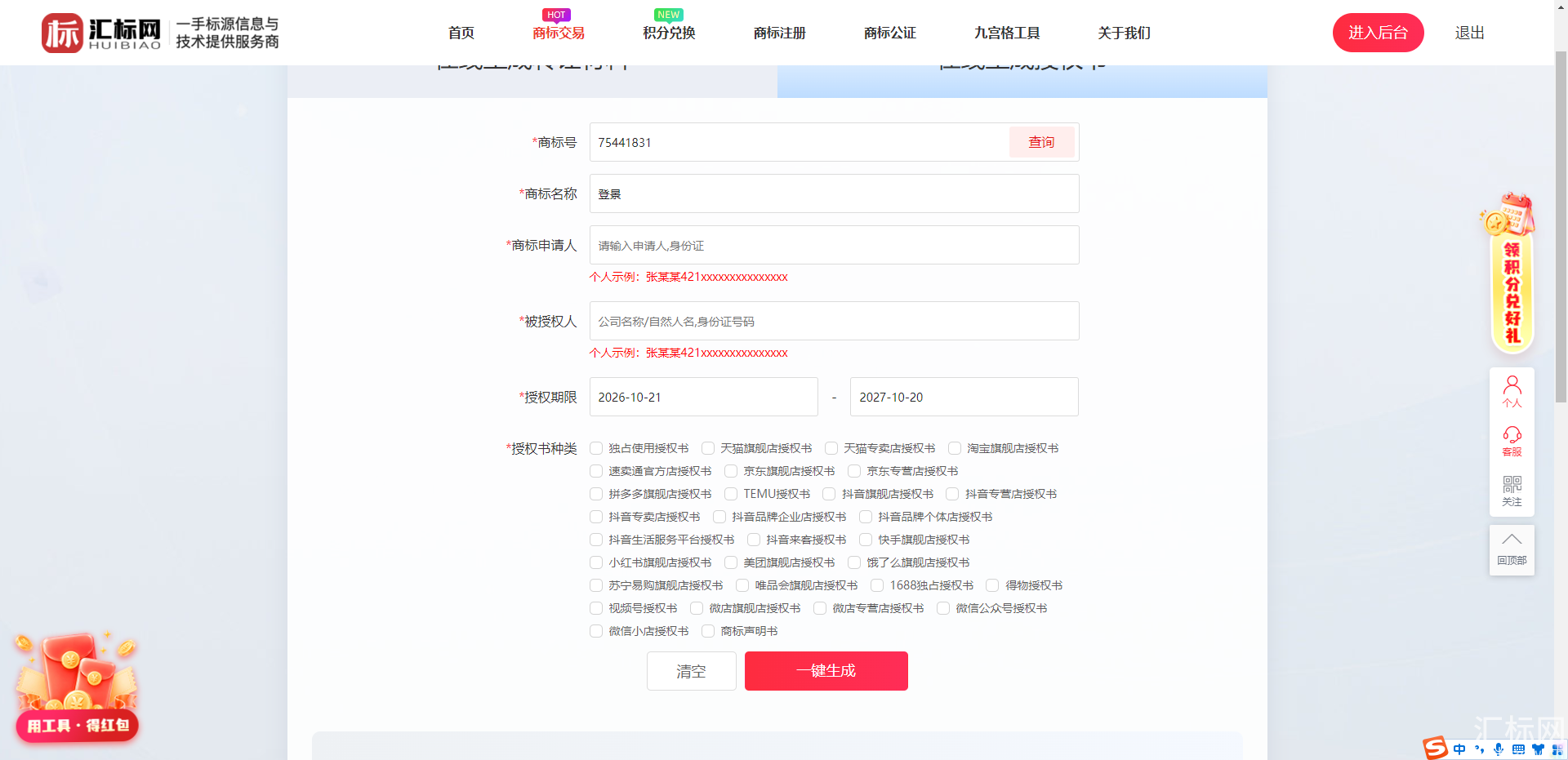This screenshot has height=760, width=1568.
Task: Tick 淘宝旗舰店授权书
Action: [x=955, y=448]
